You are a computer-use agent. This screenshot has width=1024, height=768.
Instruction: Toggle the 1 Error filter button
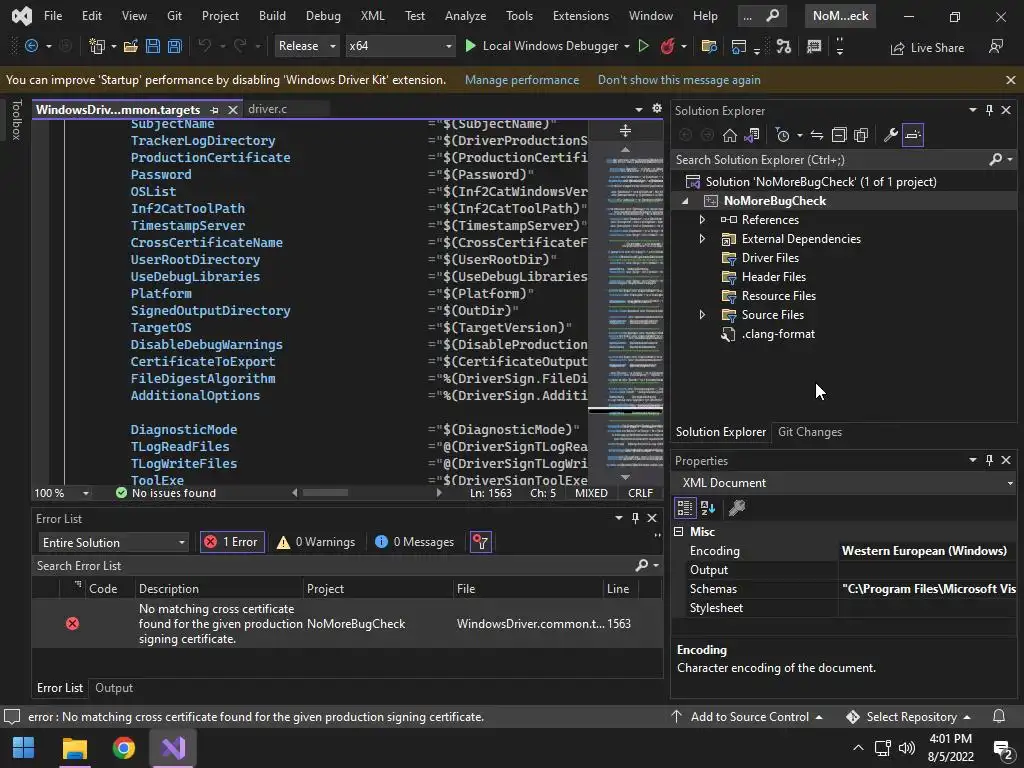pyautogui.click(x=232, y=542)
